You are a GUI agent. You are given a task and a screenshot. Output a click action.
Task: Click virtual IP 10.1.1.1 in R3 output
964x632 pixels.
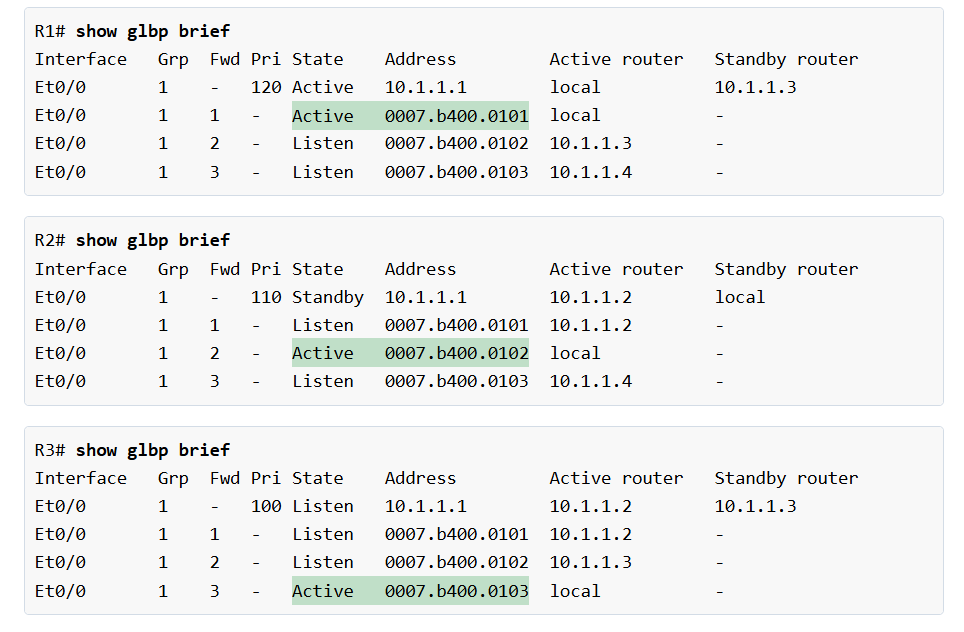pos(425,506)
